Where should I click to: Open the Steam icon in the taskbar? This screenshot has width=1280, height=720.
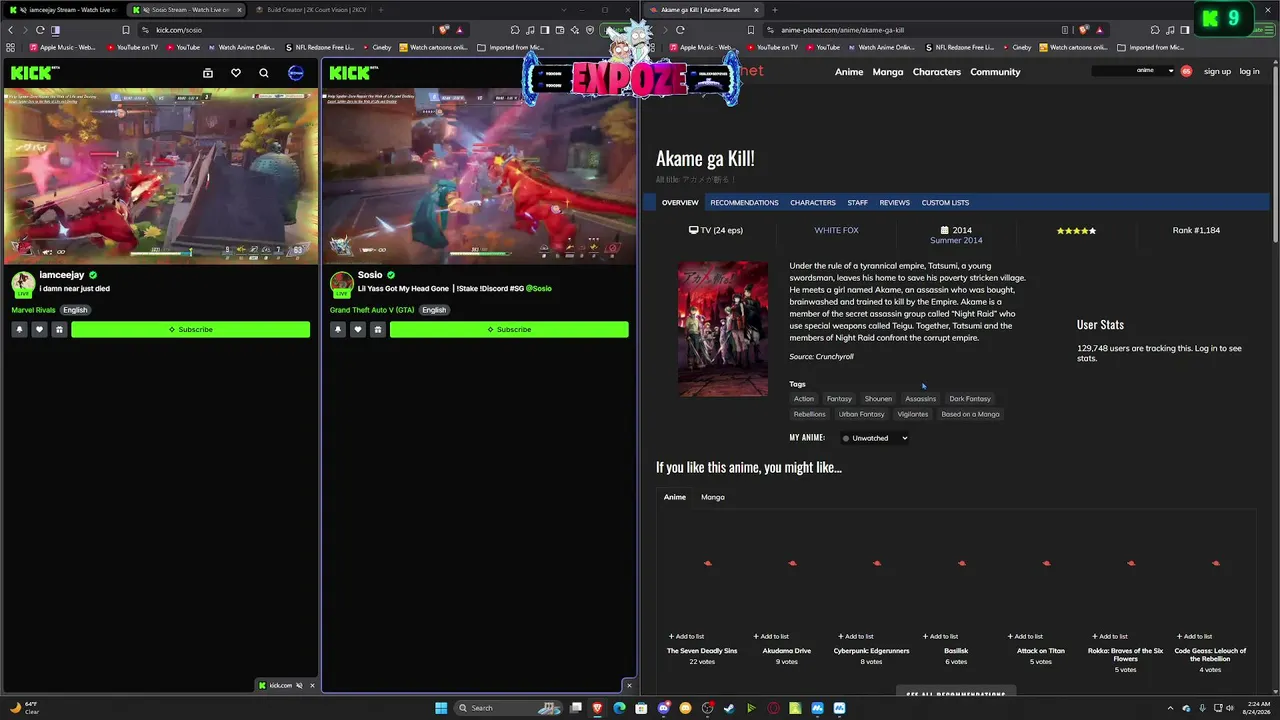tap(729, 708)
